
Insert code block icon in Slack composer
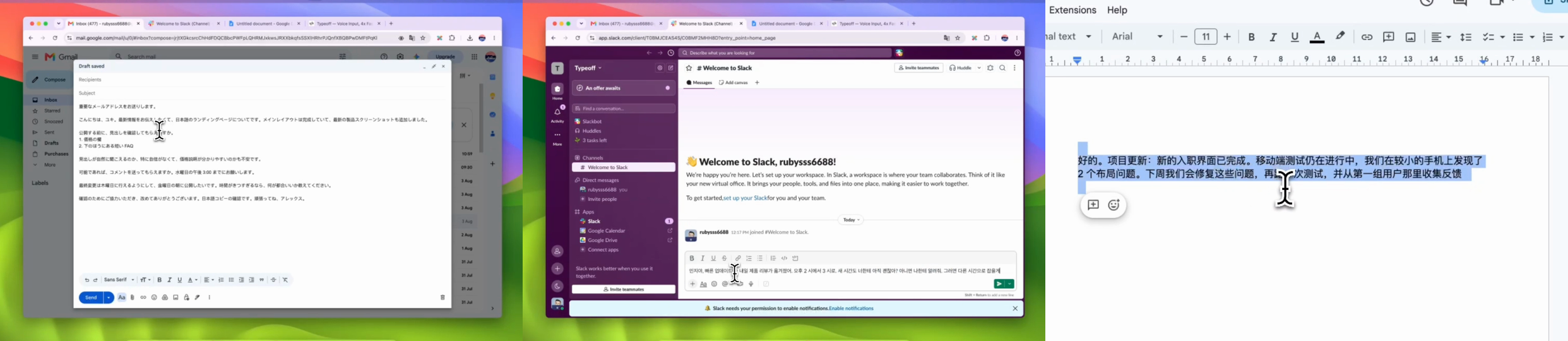[x=795, y=258]
